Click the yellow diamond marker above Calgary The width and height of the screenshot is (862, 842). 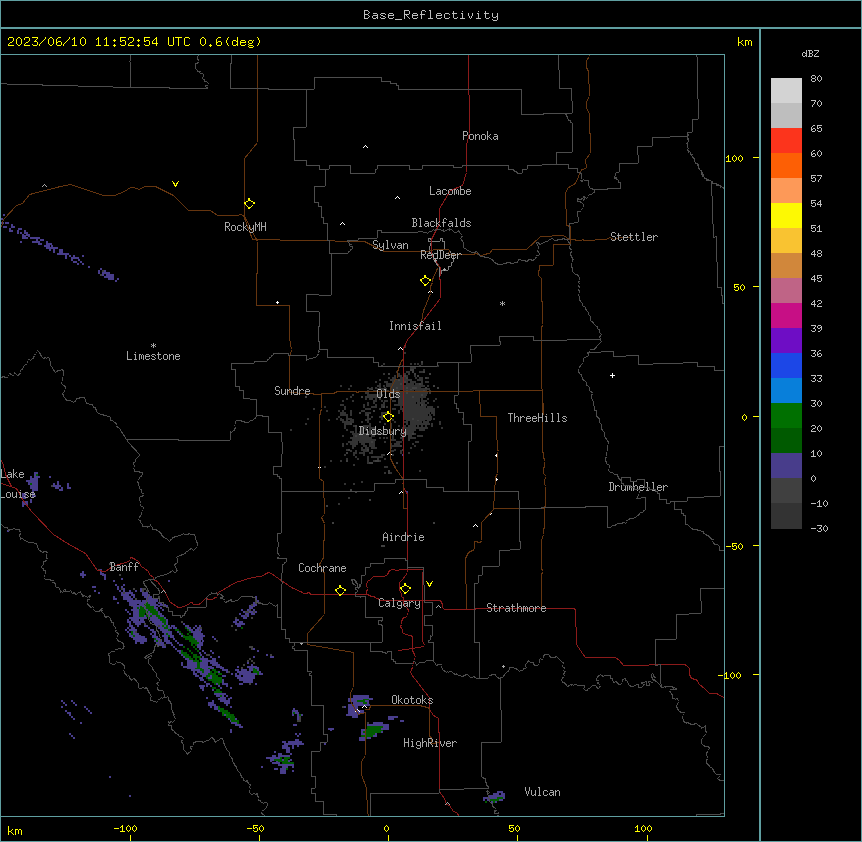405,589
